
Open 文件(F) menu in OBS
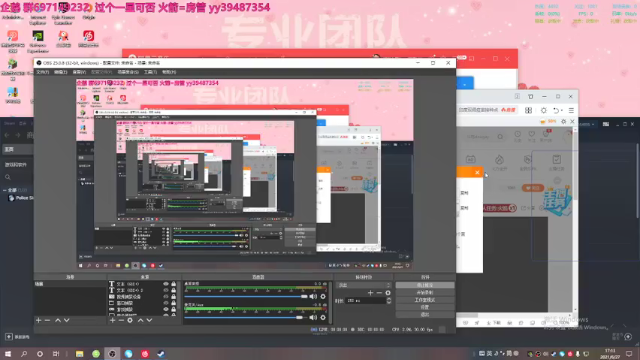pos(42,72)
